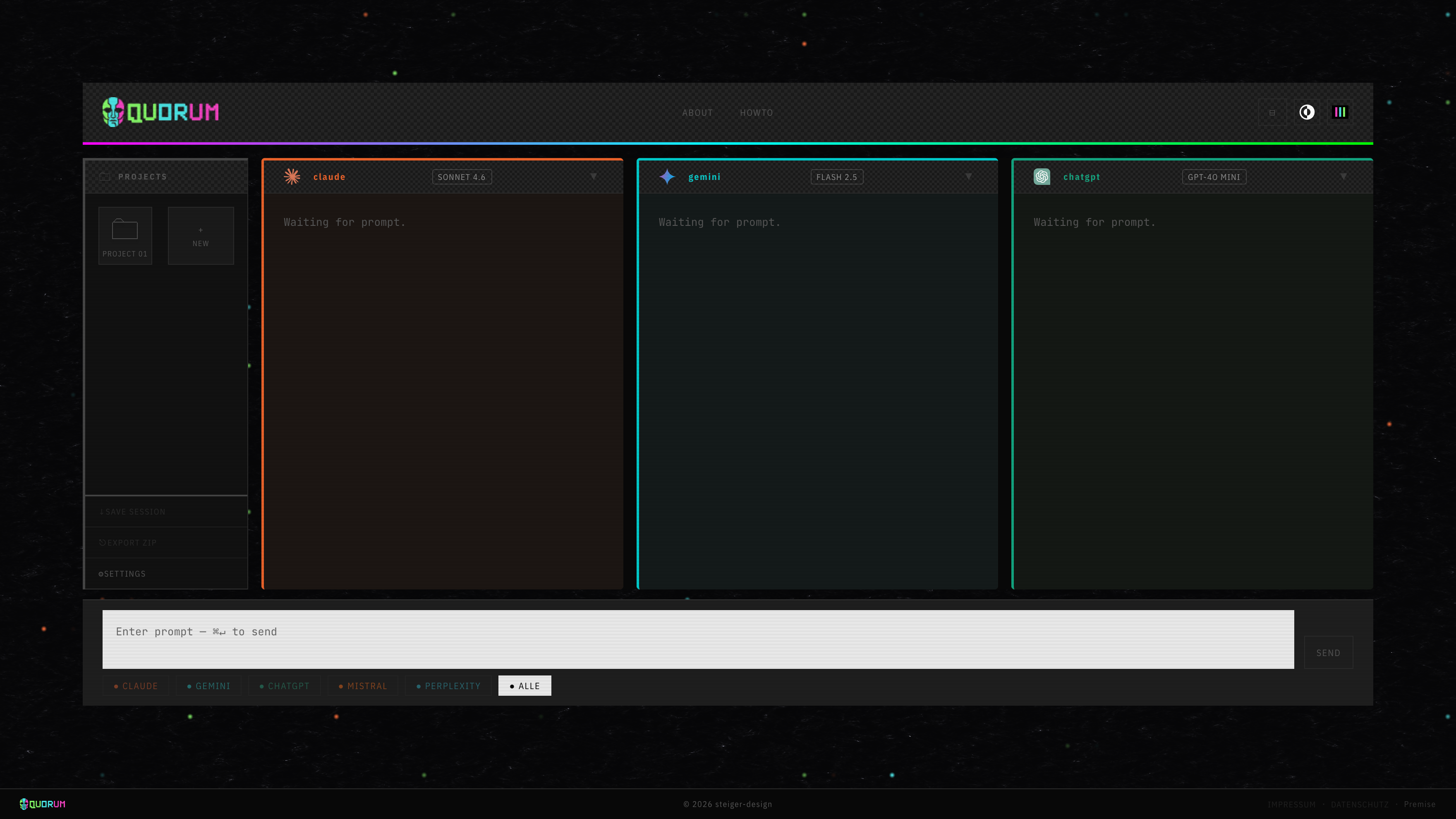Click the FLASH 2.5 model badge
Screen dimensions: 1456x819
click(836, 177)
